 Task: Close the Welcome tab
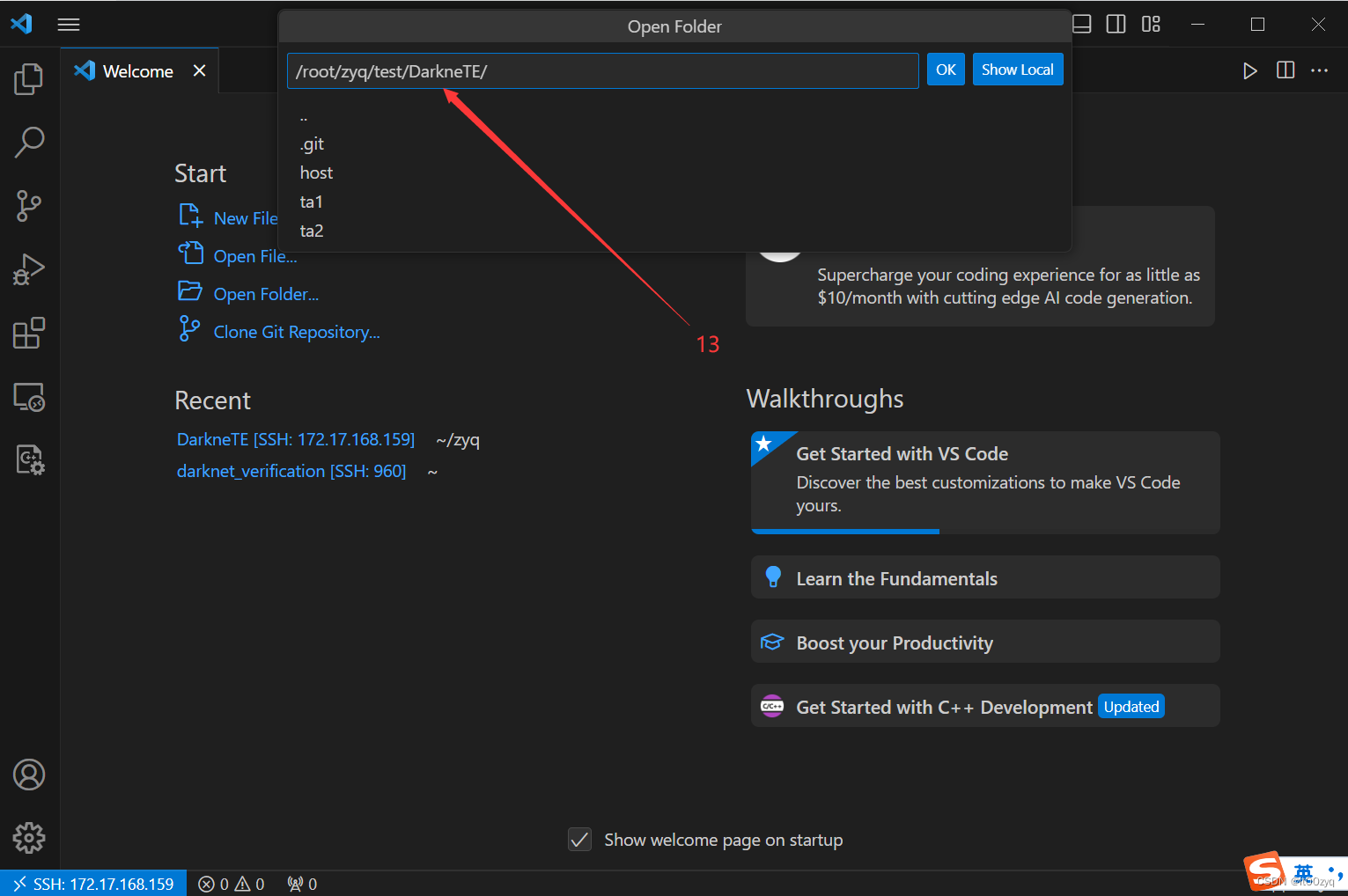[x=200, y=70]
